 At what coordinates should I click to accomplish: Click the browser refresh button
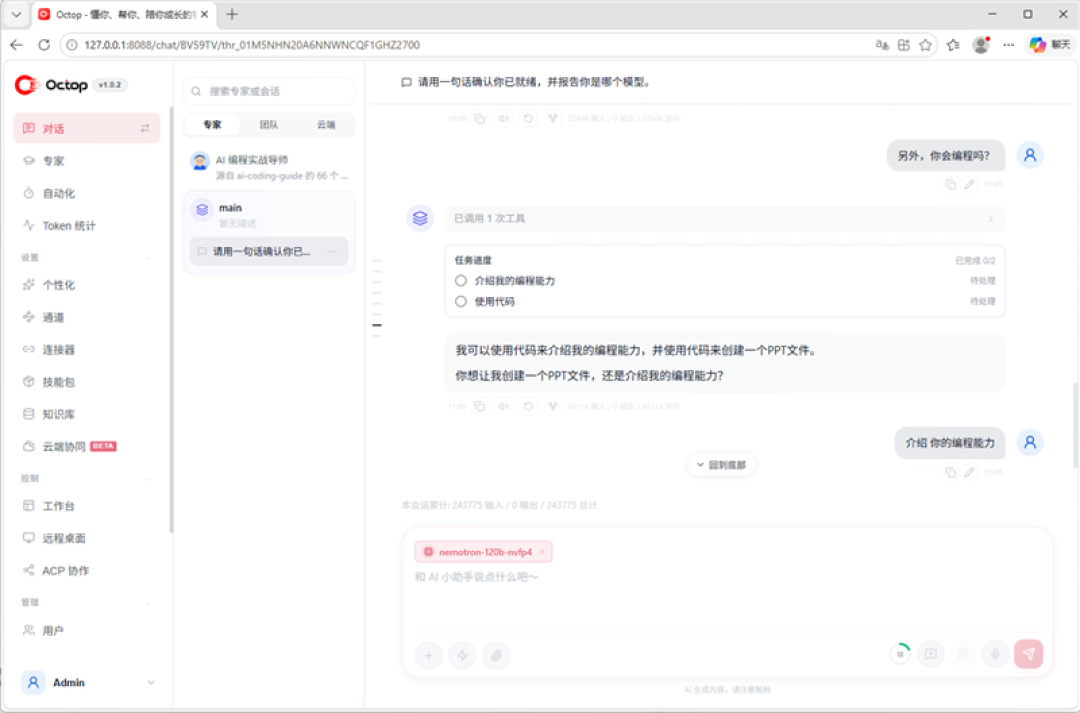point(44,45)
